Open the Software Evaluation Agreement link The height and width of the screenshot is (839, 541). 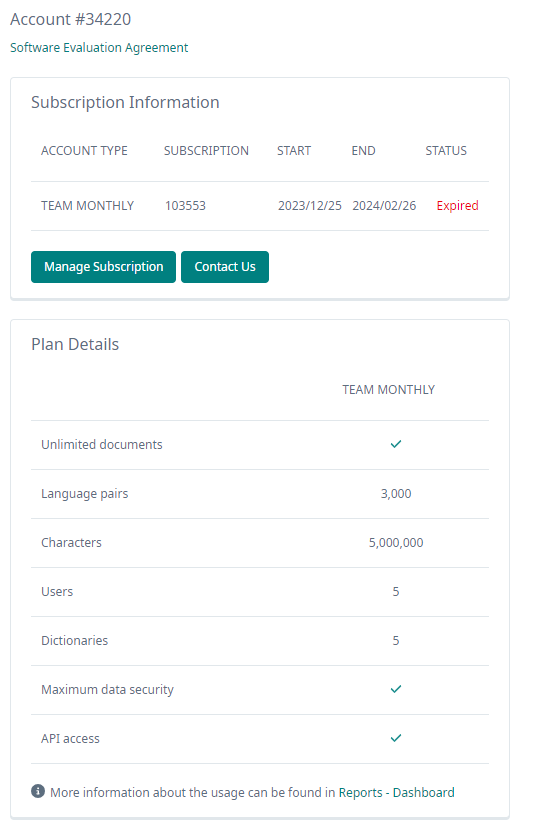click(99, 48)
